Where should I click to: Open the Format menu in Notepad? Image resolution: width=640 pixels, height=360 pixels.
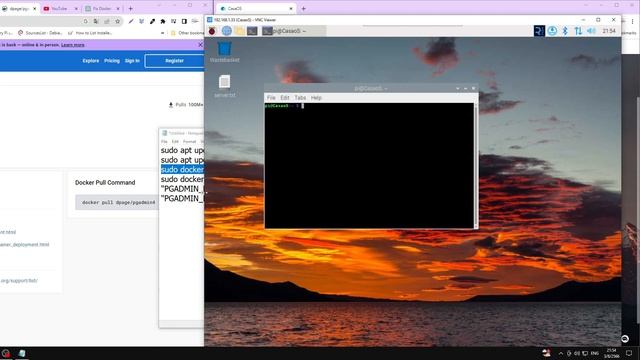(x=189, y=142)
